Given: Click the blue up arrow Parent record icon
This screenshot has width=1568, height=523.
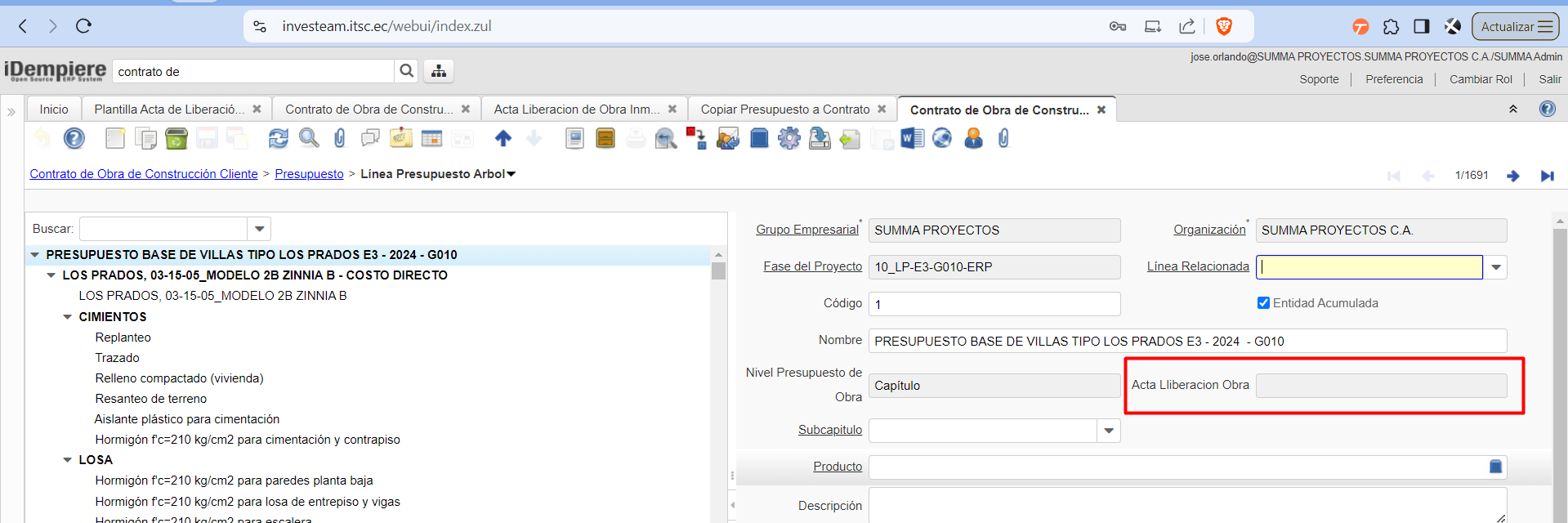Looking at the screenshot, I should click(503, 139).
